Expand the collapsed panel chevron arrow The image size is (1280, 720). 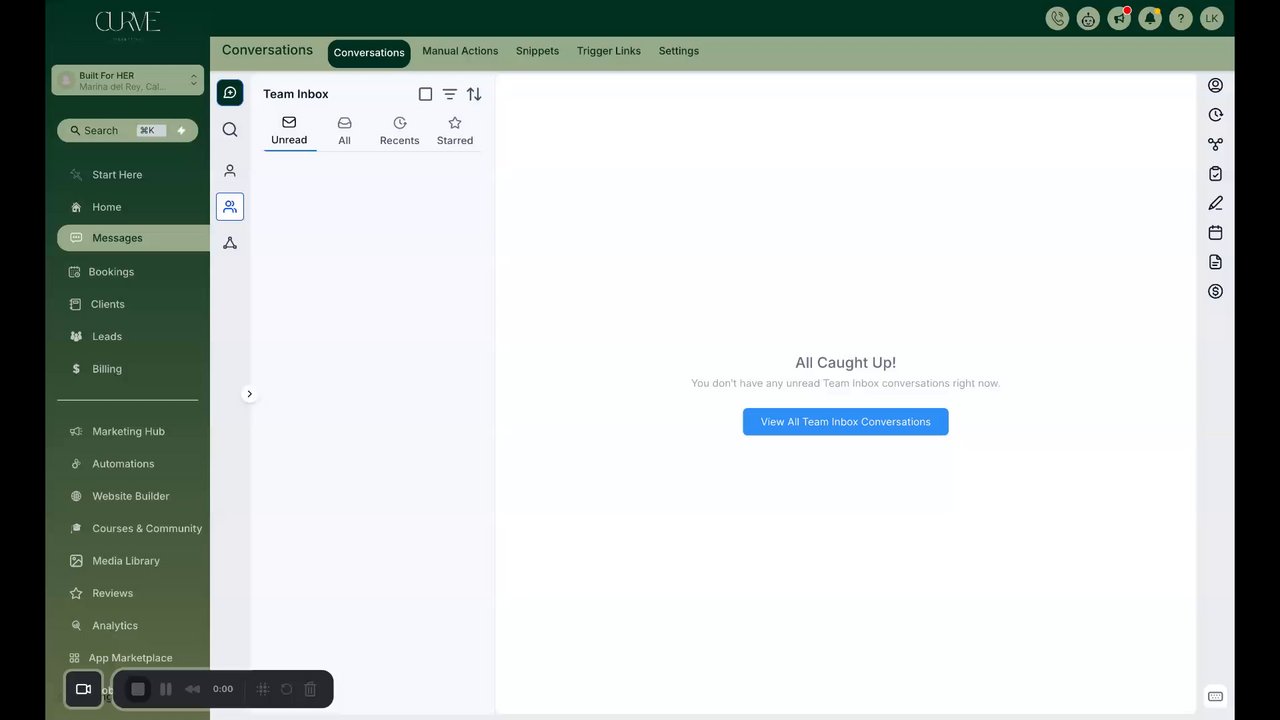point(249,394)
